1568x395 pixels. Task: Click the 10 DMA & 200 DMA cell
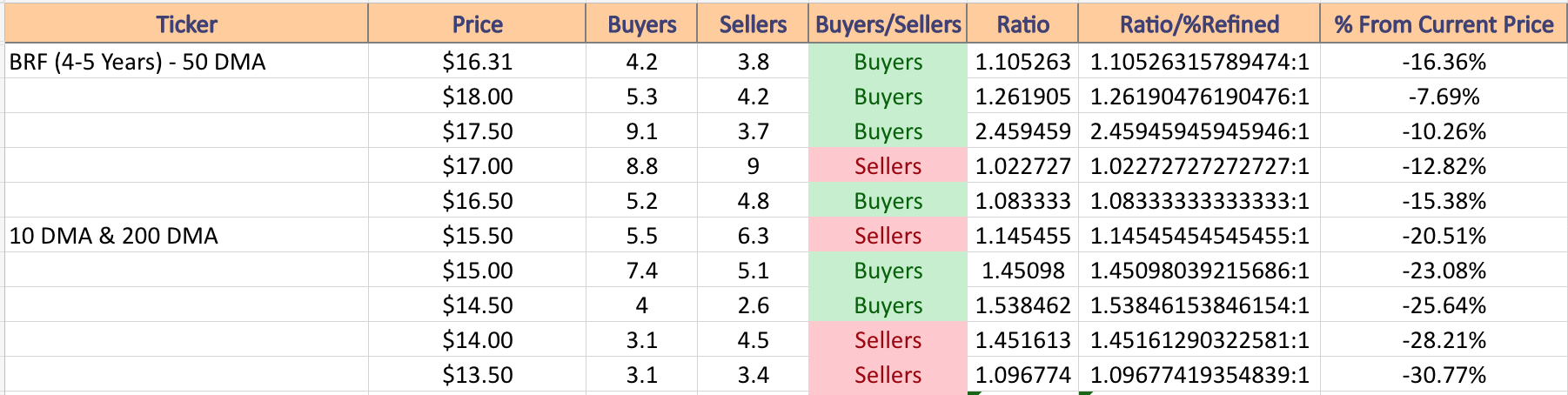coord(186,236)
